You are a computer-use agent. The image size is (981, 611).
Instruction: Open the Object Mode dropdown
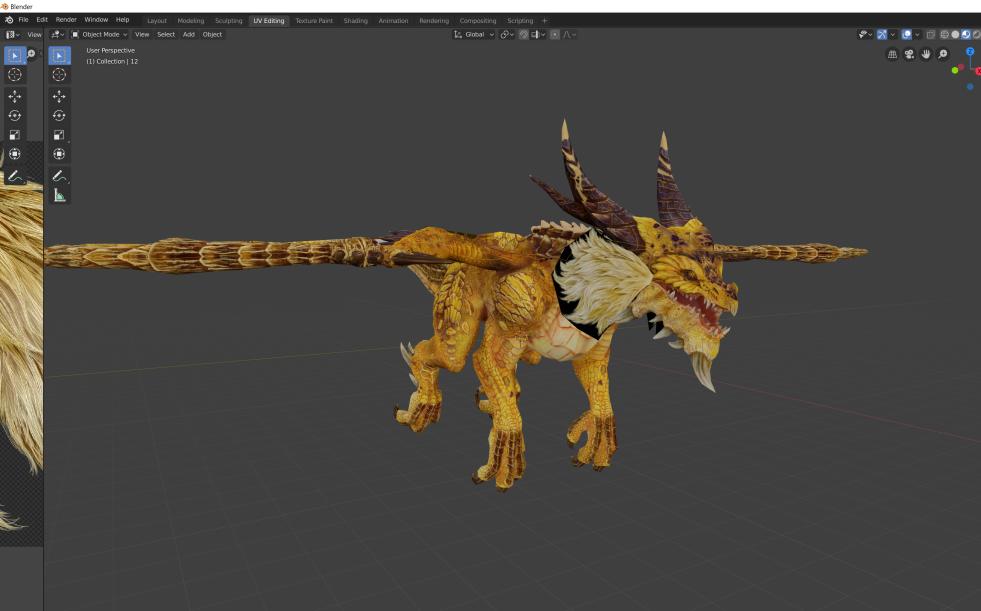tap(99, 35)
